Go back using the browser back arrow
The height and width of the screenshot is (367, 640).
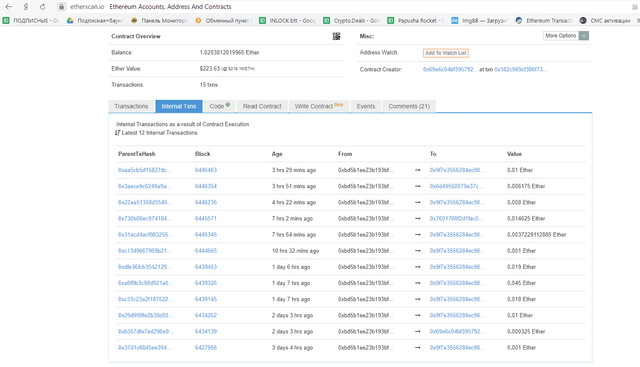pyautogui.click(x=9, y=7)
